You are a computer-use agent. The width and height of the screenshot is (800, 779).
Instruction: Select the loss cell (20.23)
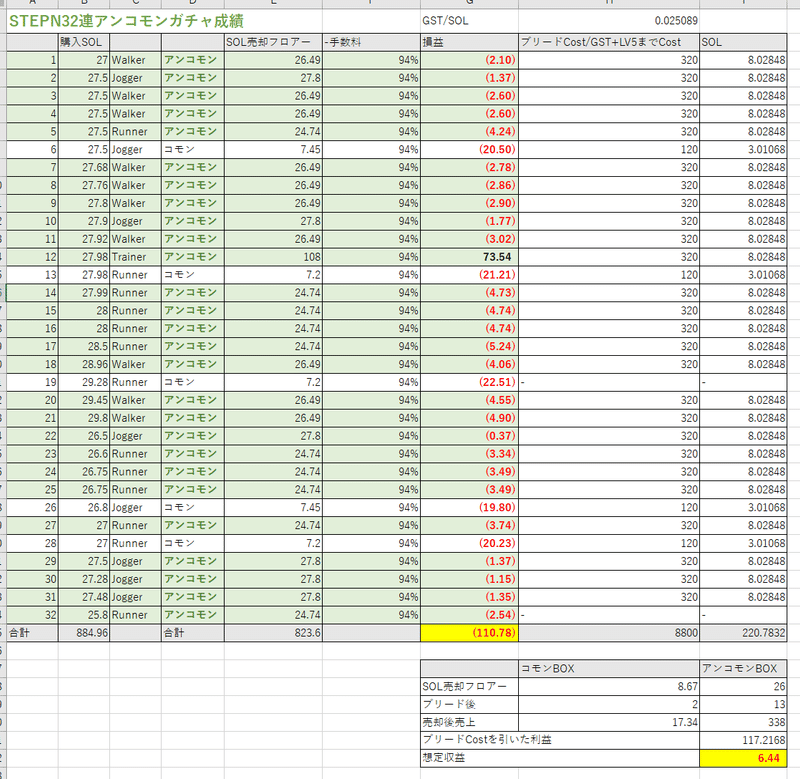click(469, 543)
